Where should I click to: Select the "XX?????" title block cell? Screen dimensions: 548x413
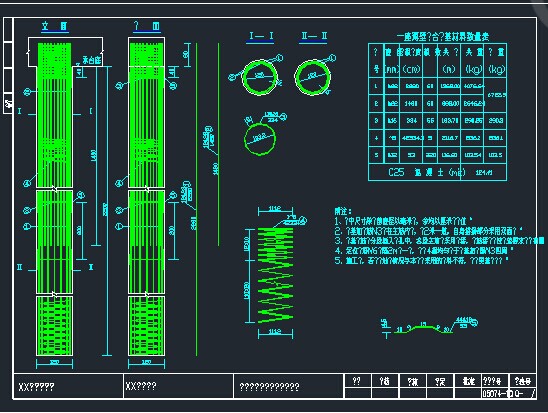pyautogui.click(x=68, y=386)
